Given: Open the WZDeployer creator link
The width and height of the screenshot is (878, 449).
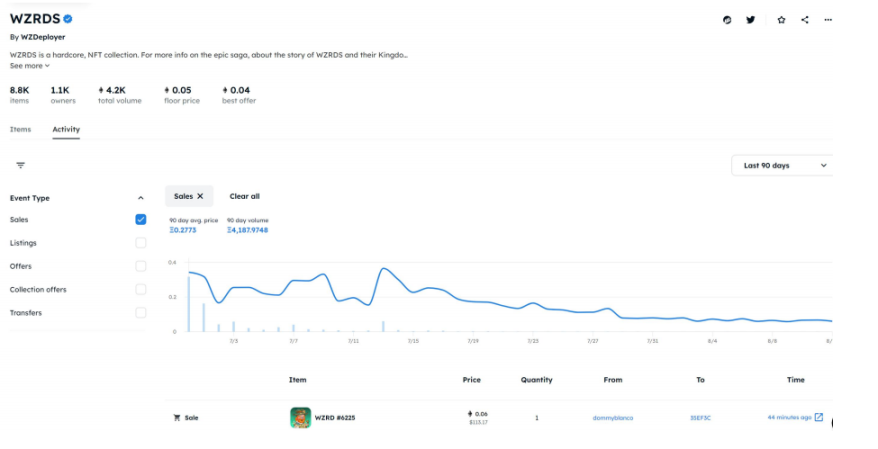Looking at the screenshot, I should click(x=43, y=37).
